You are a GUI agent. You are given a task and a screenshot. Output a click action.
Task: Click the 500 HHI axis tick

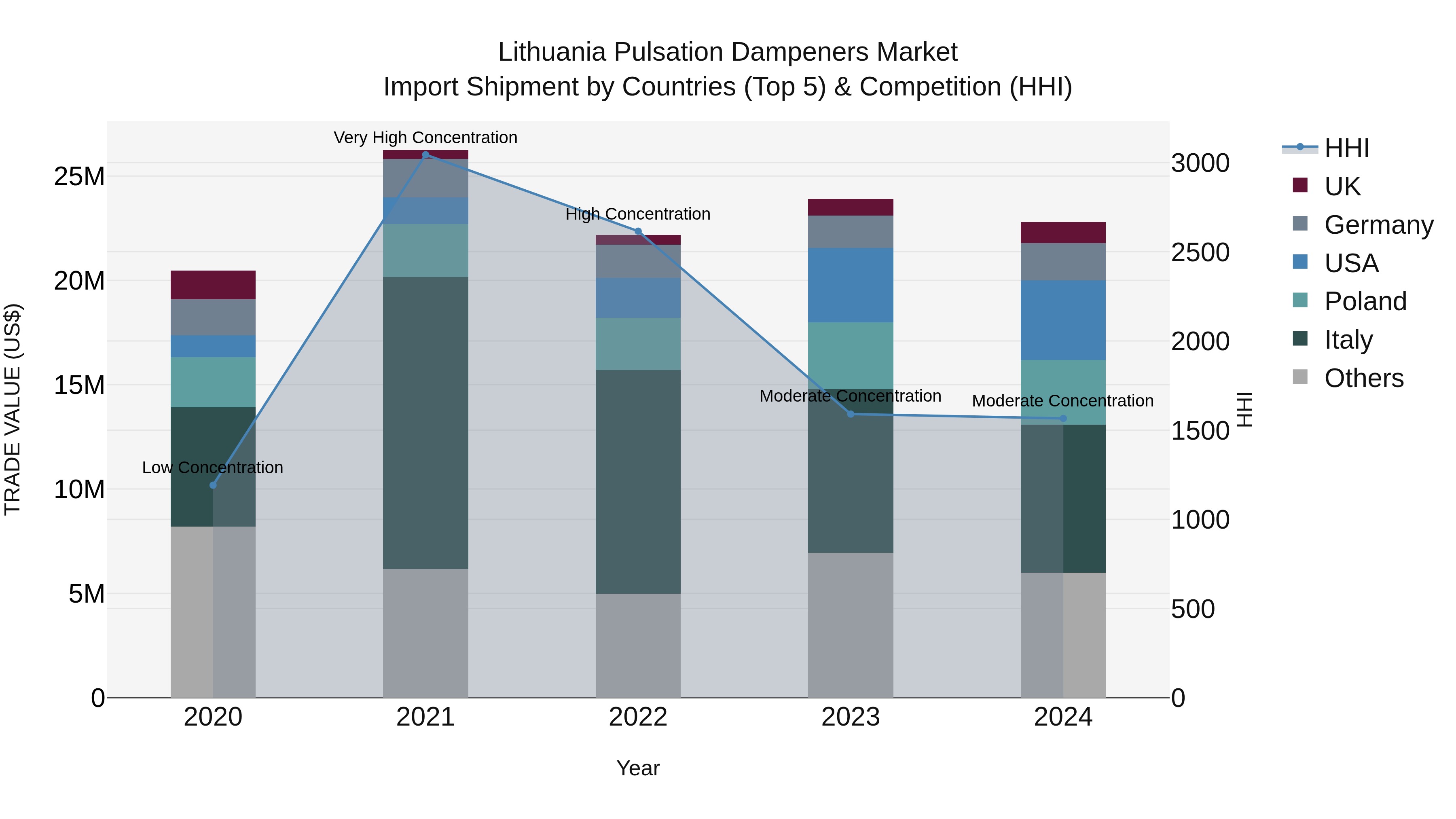click(1193, 609)
